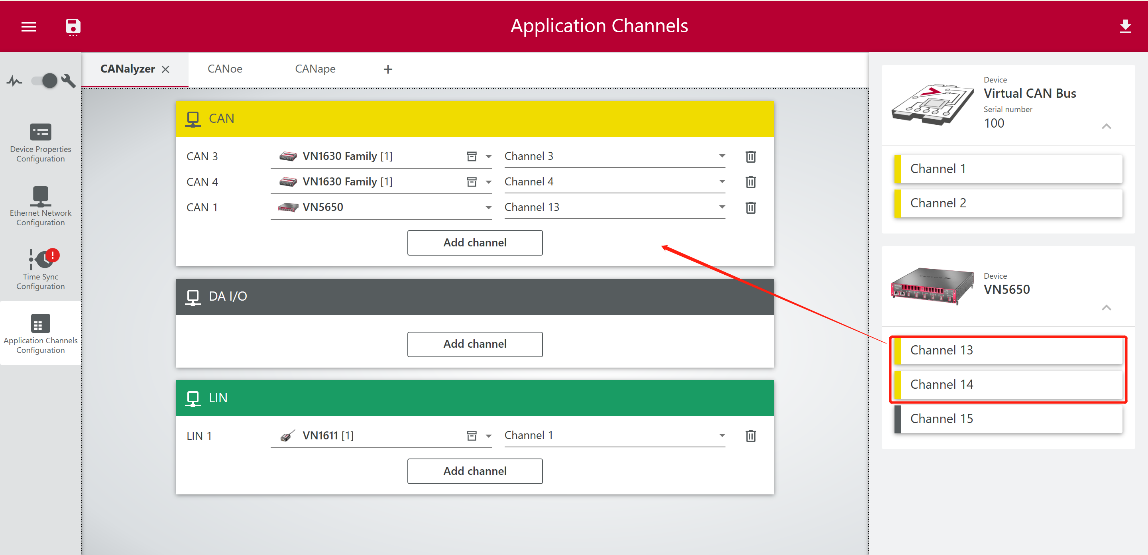1148x555 pixels.
Task: Select Channel 14 of VN5650
Action: pos(1008,384)
